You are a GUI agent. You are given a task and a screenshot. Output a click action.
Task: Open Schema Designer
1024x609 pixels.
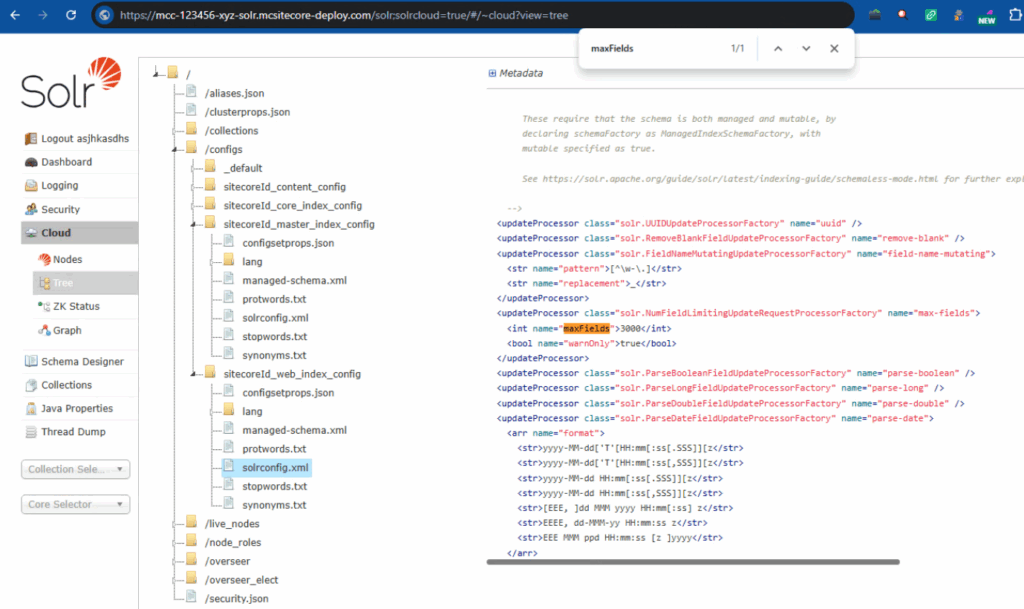tap(82, 362)
